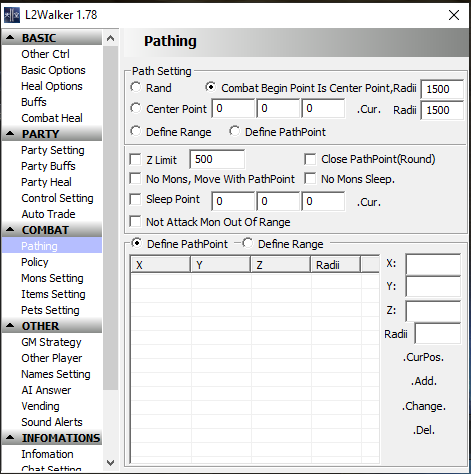This screenshot has width=471, height=474.
Task: Open Infomation page
Action: click(47, 454)
